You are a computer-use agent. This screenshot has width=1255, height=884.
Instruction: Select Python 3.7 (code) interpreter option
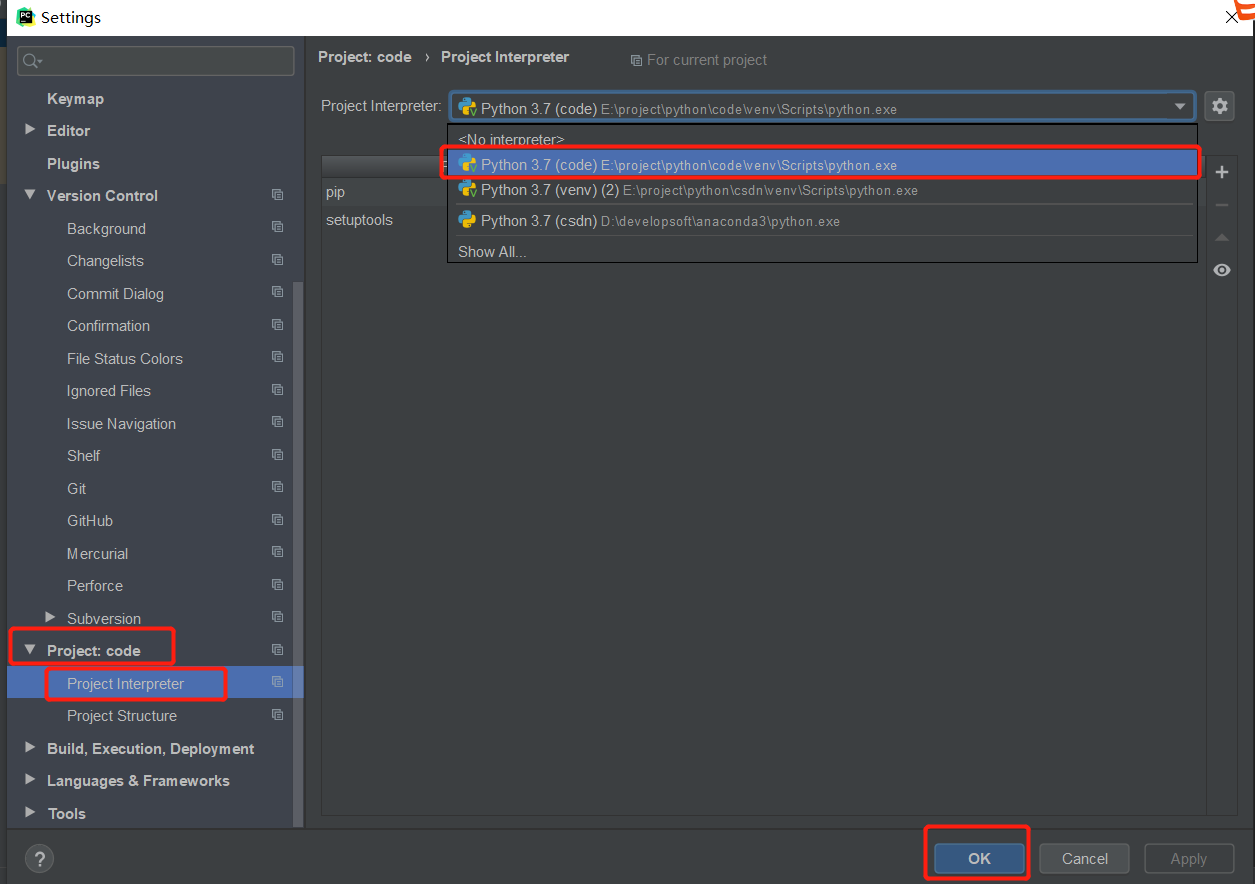tap(822, 165)
